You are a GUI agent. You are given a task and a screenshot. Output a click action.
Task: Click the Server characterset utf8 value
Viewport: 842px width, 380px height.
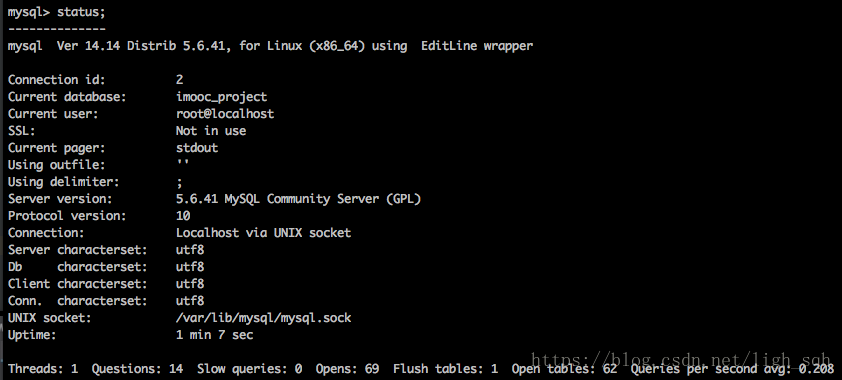[190, 250]
